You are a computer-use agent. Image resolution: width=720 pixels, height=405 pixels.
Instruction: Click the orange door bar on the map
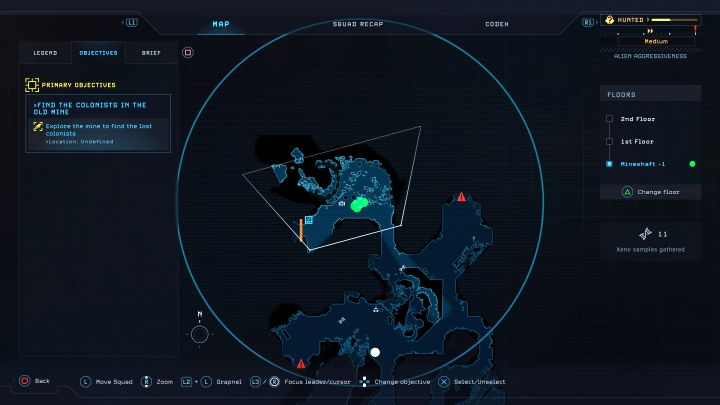(301, 230)
